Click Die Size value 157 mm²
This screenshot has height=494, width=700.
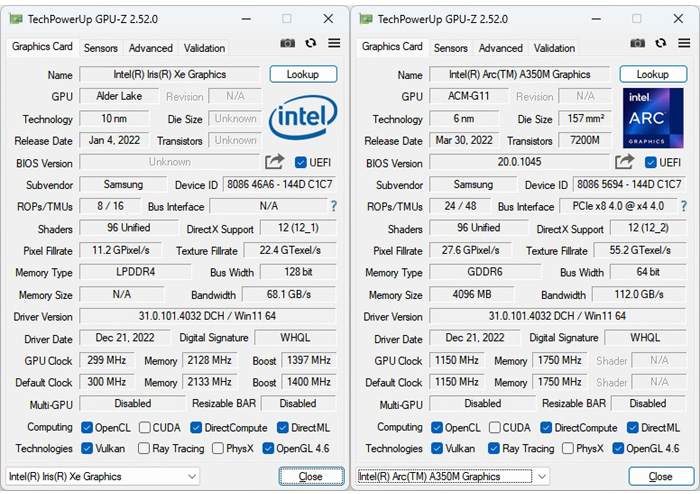click(x=586, y=119)
